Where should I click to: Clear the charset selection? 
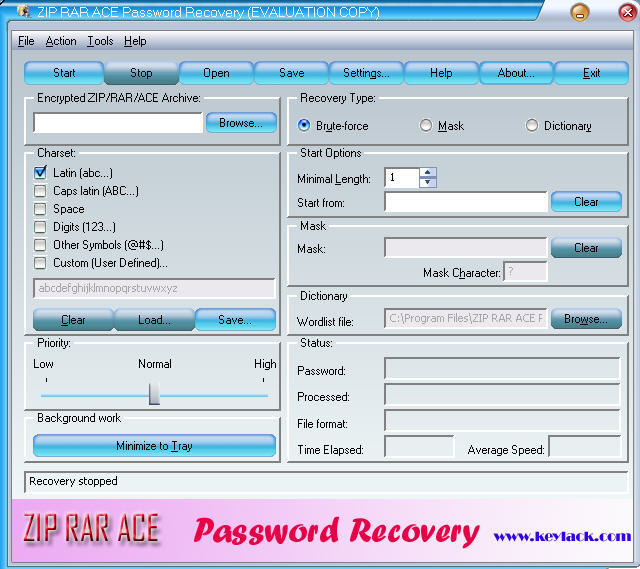coord(73,320)
